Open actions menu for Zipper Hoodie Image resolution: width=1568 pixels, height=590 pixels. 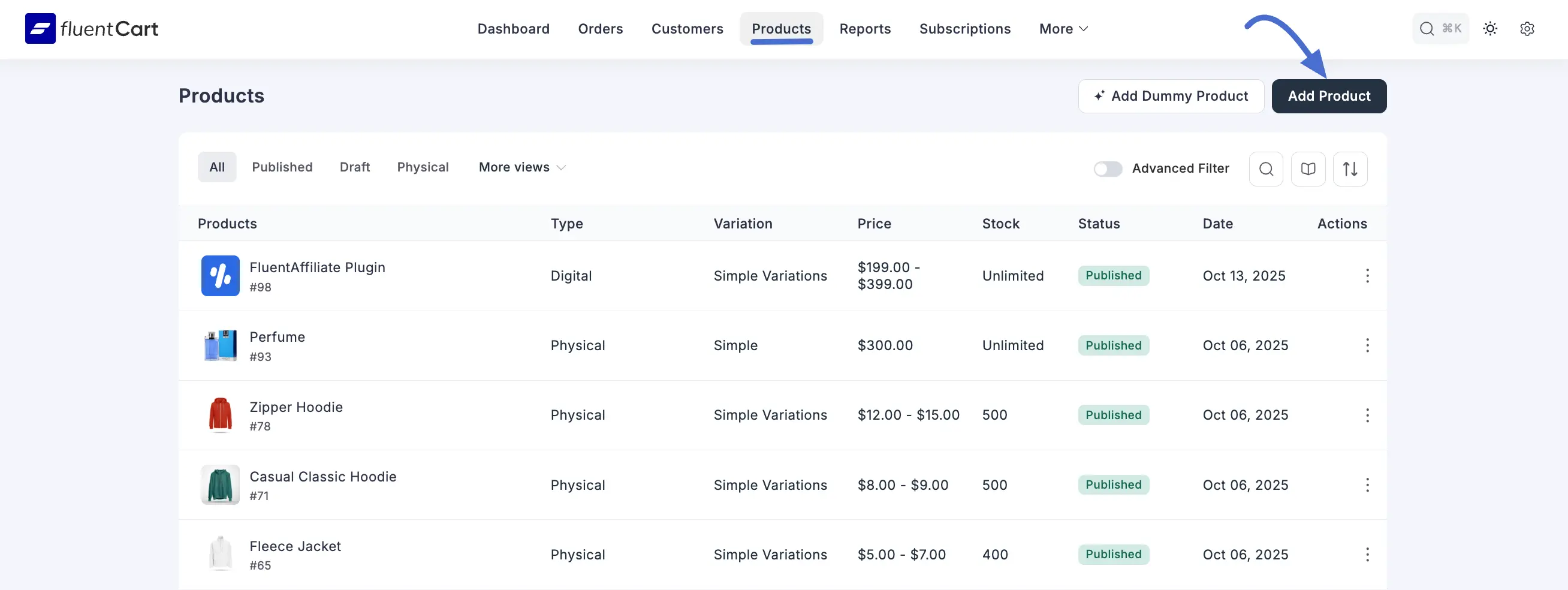click(1368, 415)
